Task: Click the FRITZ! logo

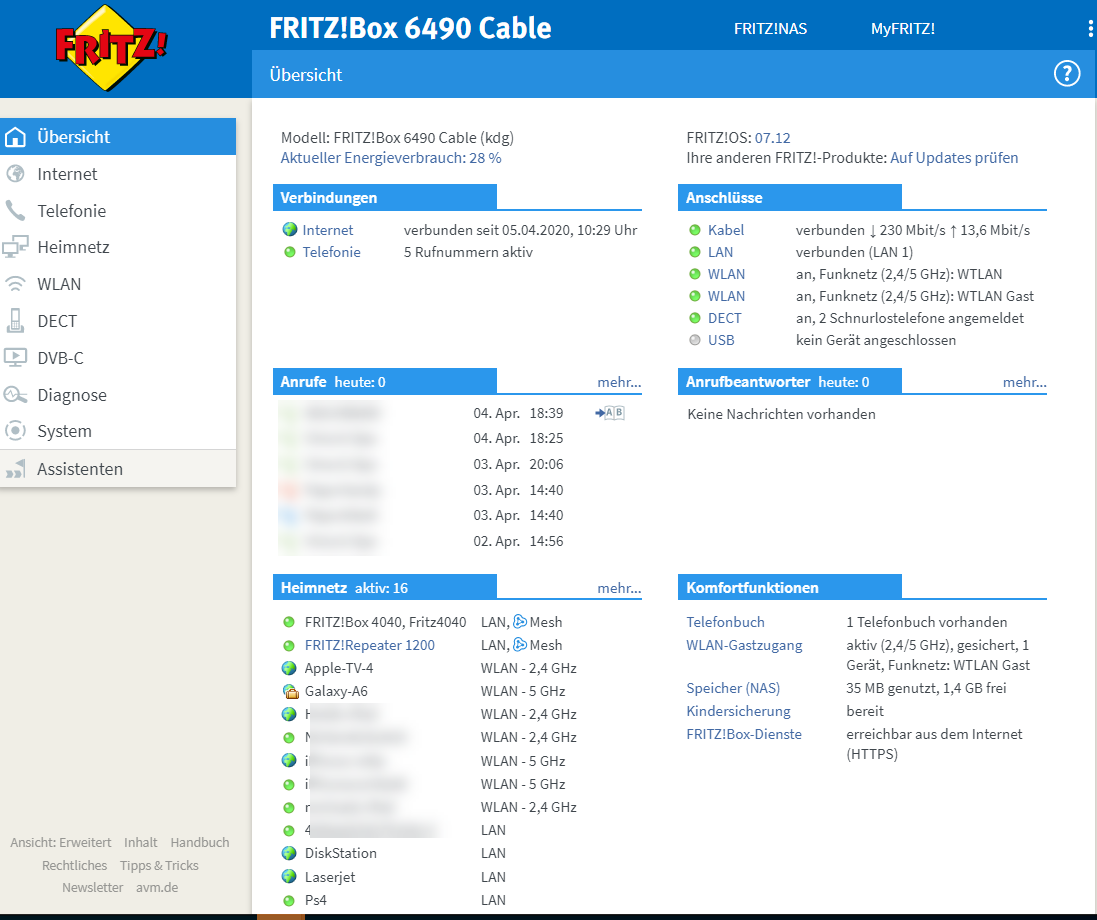Action: coord(111,48)
